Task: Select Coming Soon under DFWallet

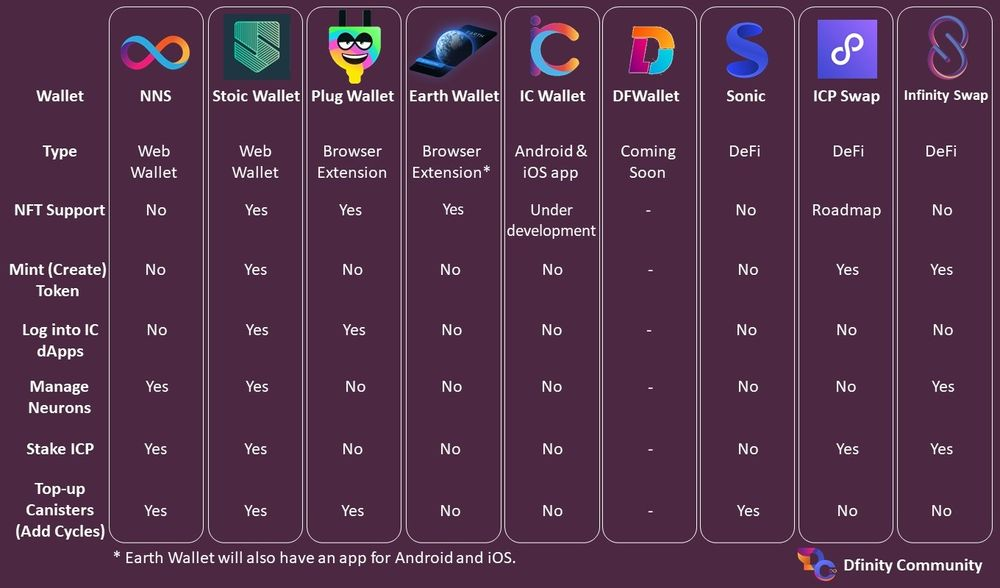Action: pyautogui.click(x=648, y=161)
